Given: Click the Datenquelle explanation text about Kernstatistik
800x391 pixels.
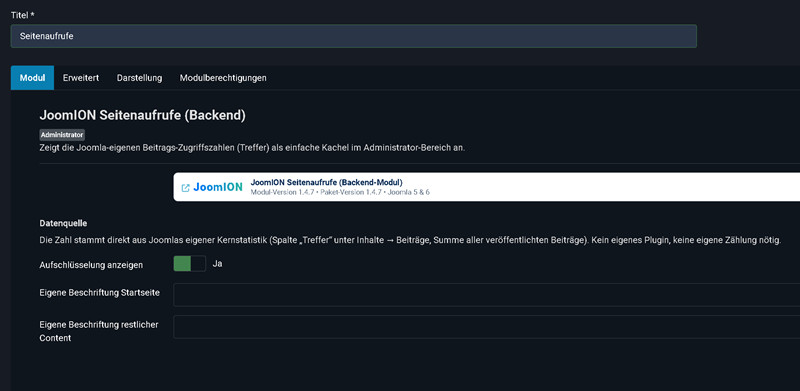Looking at the screenshot, I should 410,240.
